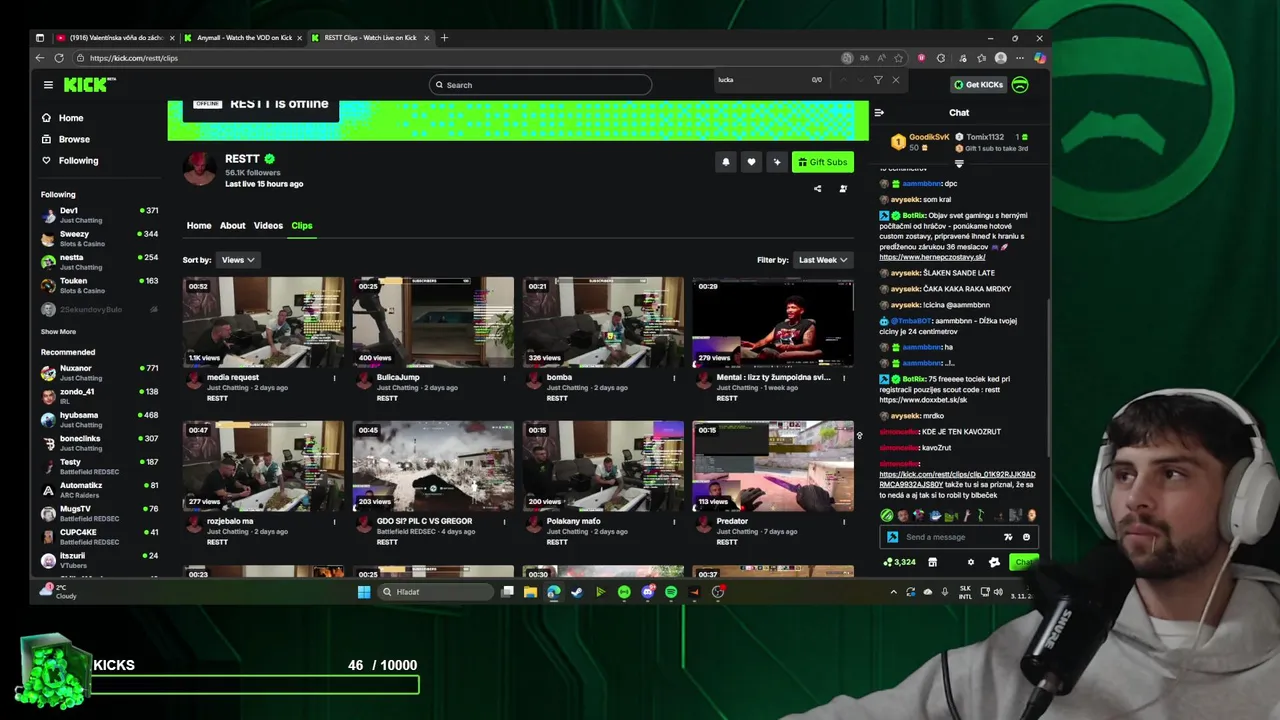Image resolution: width=1280 pixels, height=720 pixels.
Task: Click the green Chat send button
Action: (x=1023, y=562)
